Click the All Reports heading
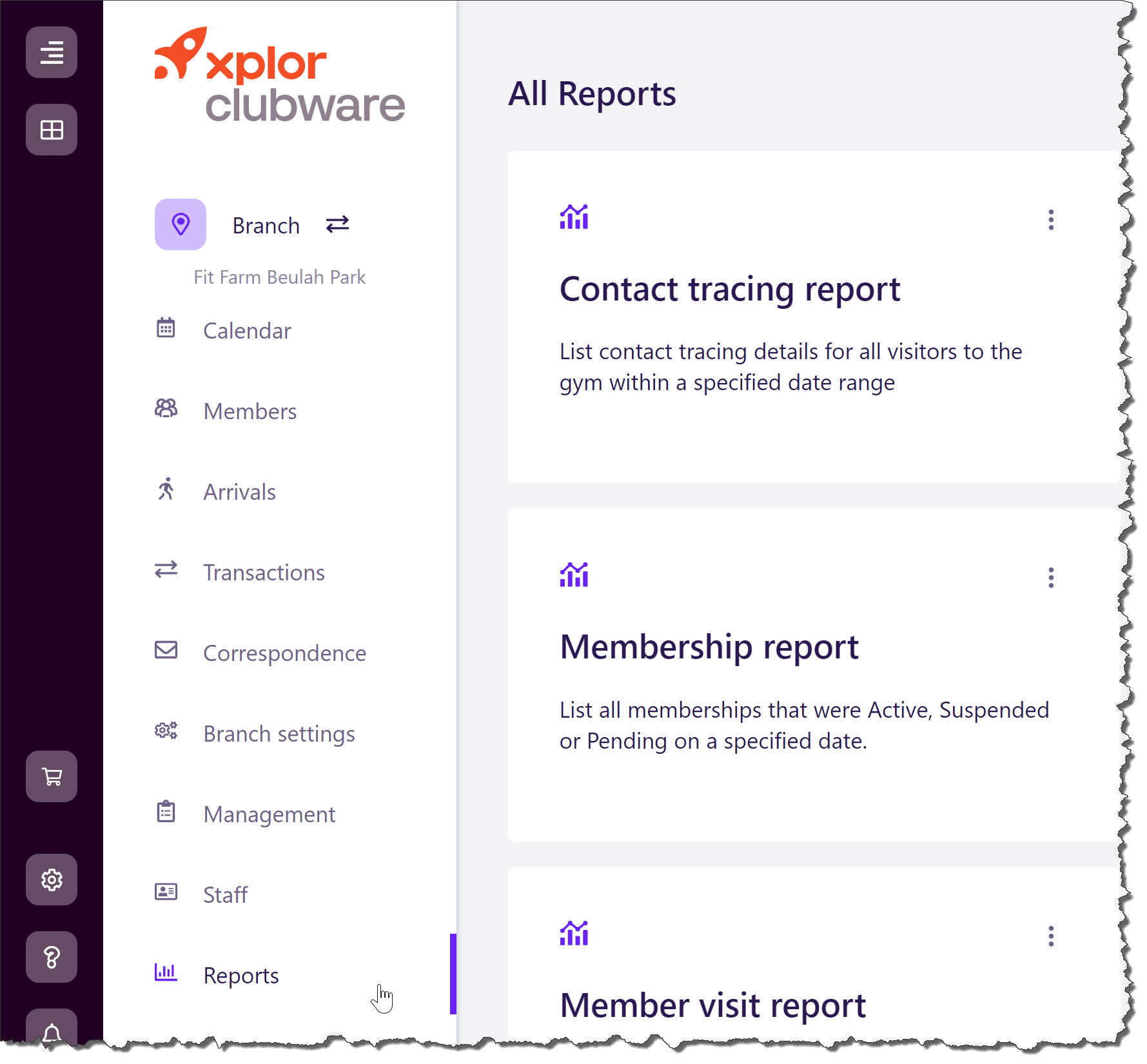This screenshot has height=1064, width=1147. pos(592,94)
